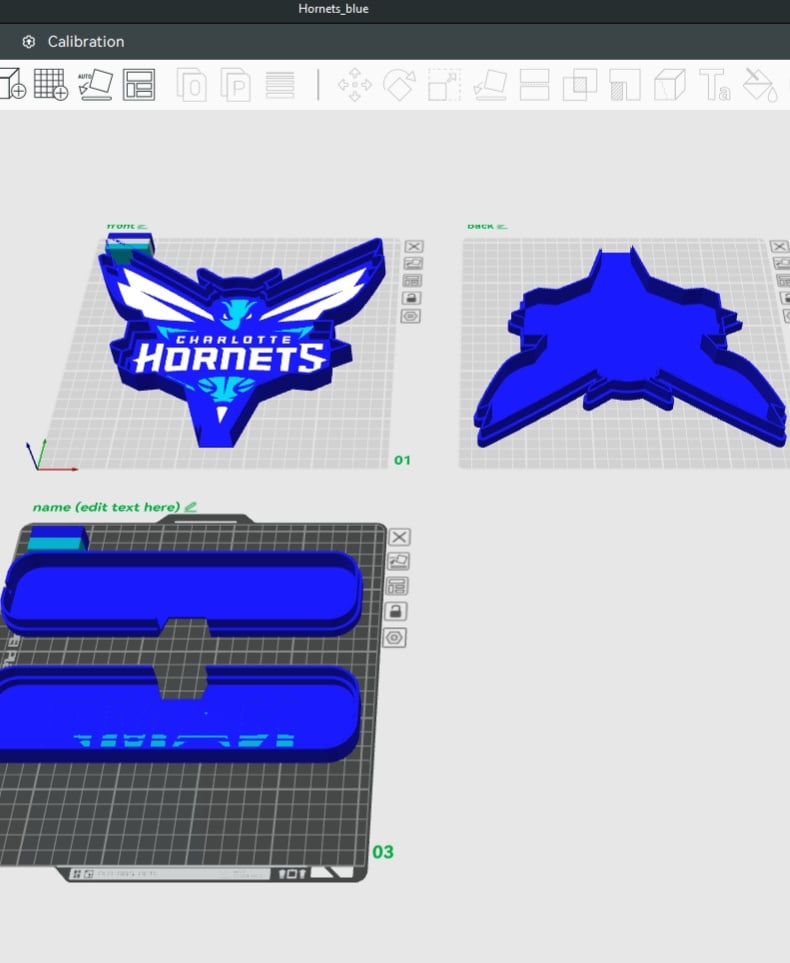Open plate settings for plate 01
The height and width of the screenshot is (963, 790).
click(x=410, y=316)
